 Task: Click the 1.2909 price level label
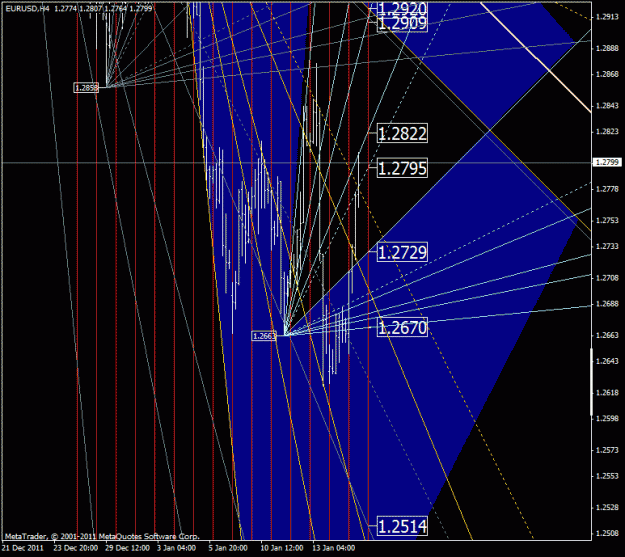tap(402, 24)
